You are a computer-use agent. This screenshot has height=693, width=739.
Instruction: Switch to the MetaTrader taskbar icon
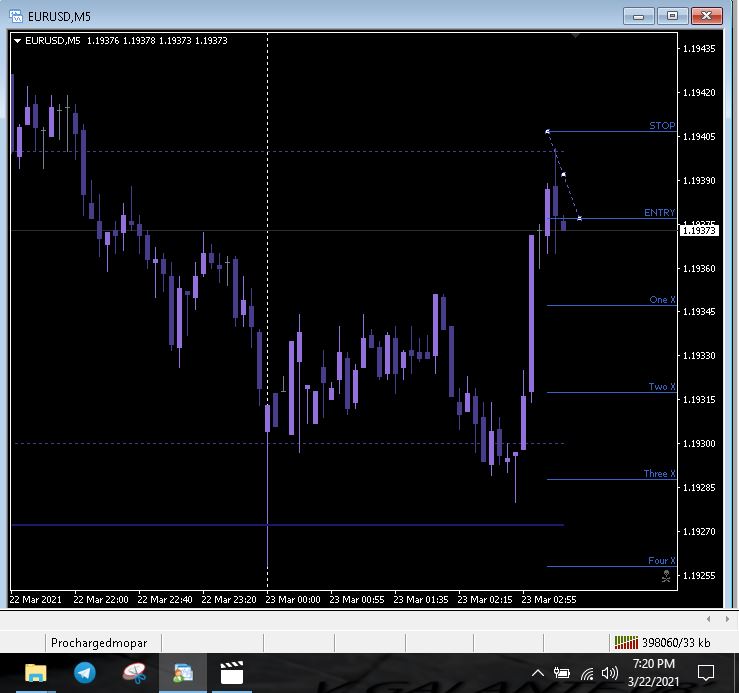[183, 673]
